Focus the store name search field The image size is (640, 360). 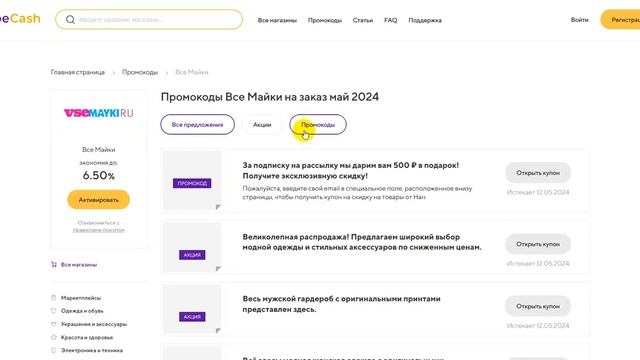point(149,20)
